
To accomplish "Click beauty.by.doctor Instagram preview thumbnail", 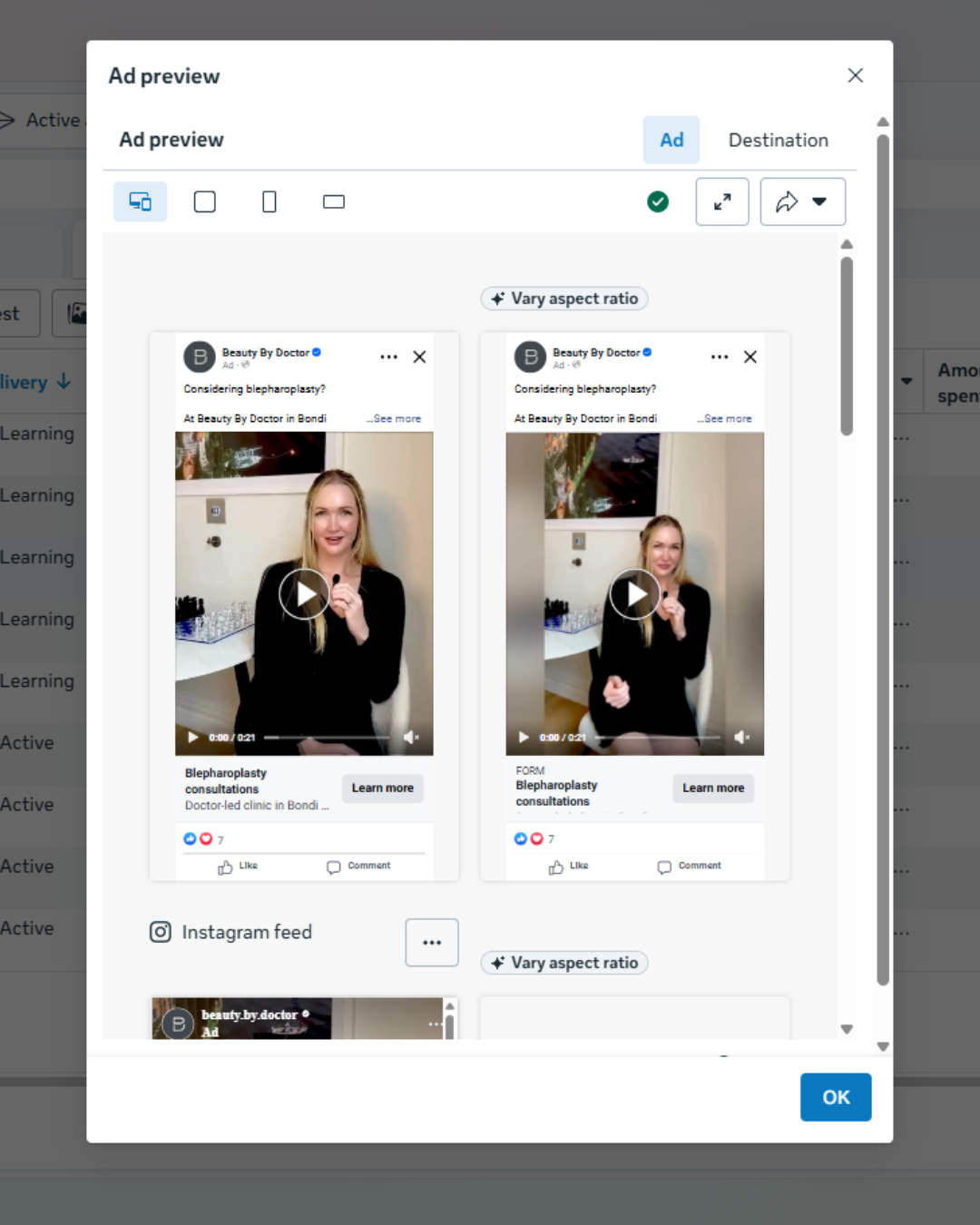I will tap(297, 1018).
